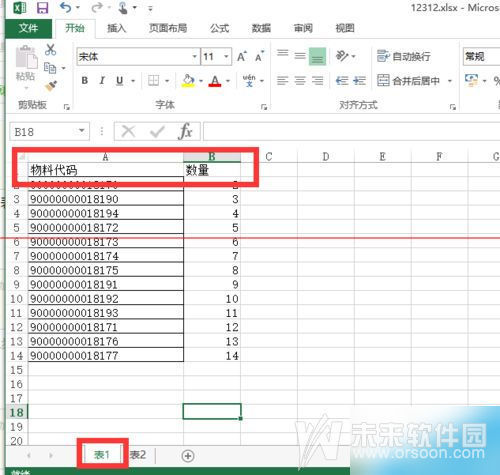Open the 文件 File tab

28,28
